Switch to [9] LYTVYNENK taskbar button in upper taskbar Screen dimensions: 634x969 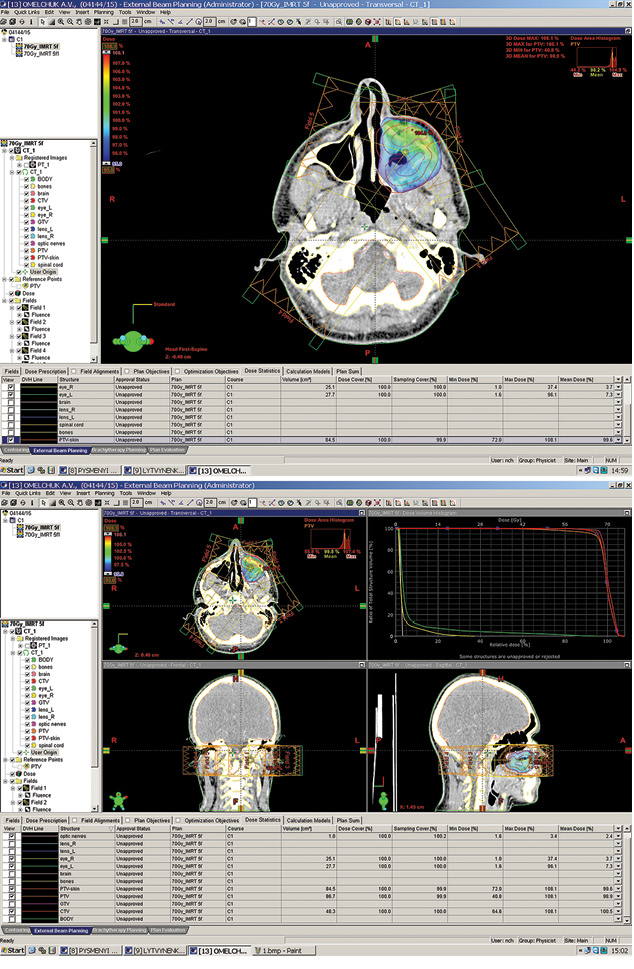click(x=156, y=470)
